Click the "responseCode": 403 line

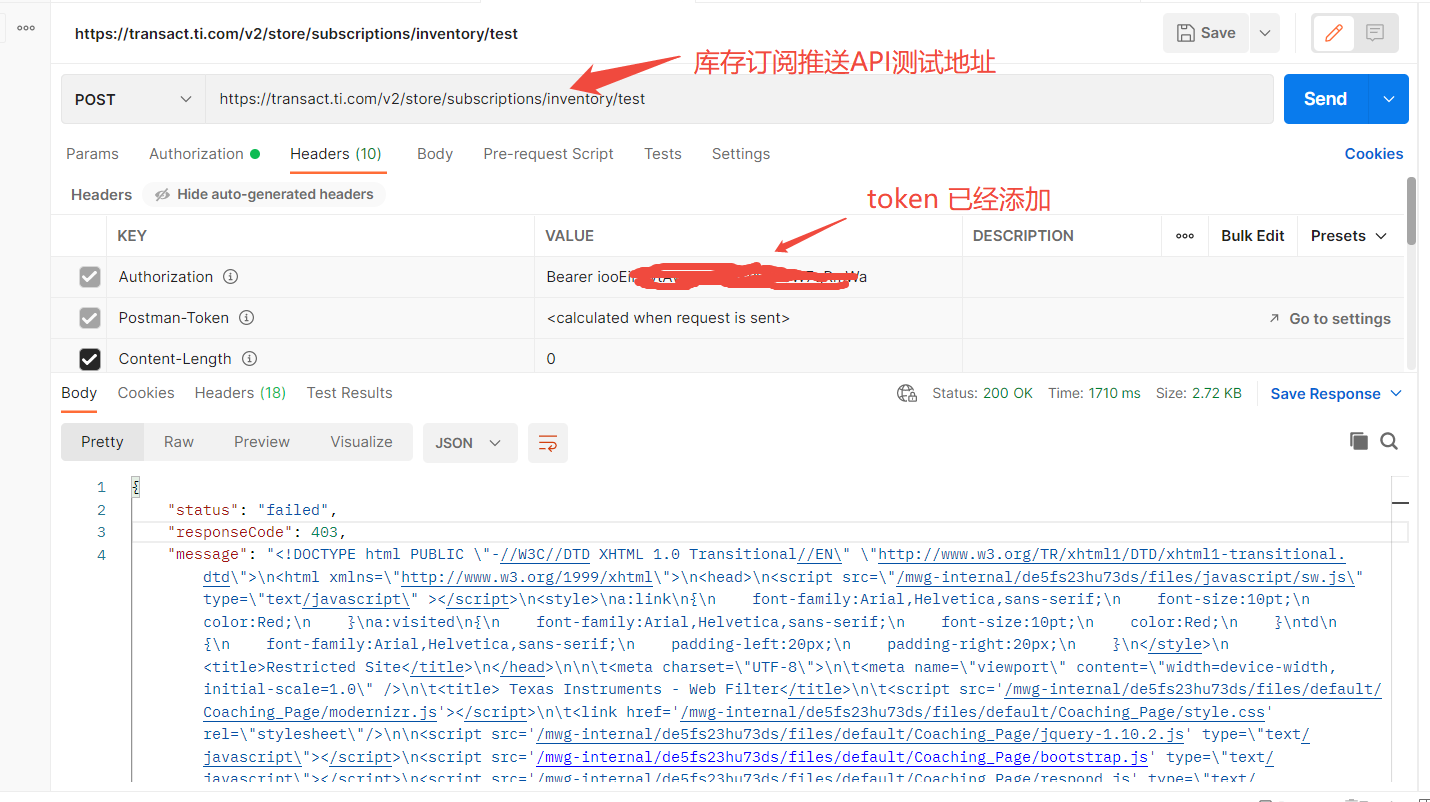point(257,532)
